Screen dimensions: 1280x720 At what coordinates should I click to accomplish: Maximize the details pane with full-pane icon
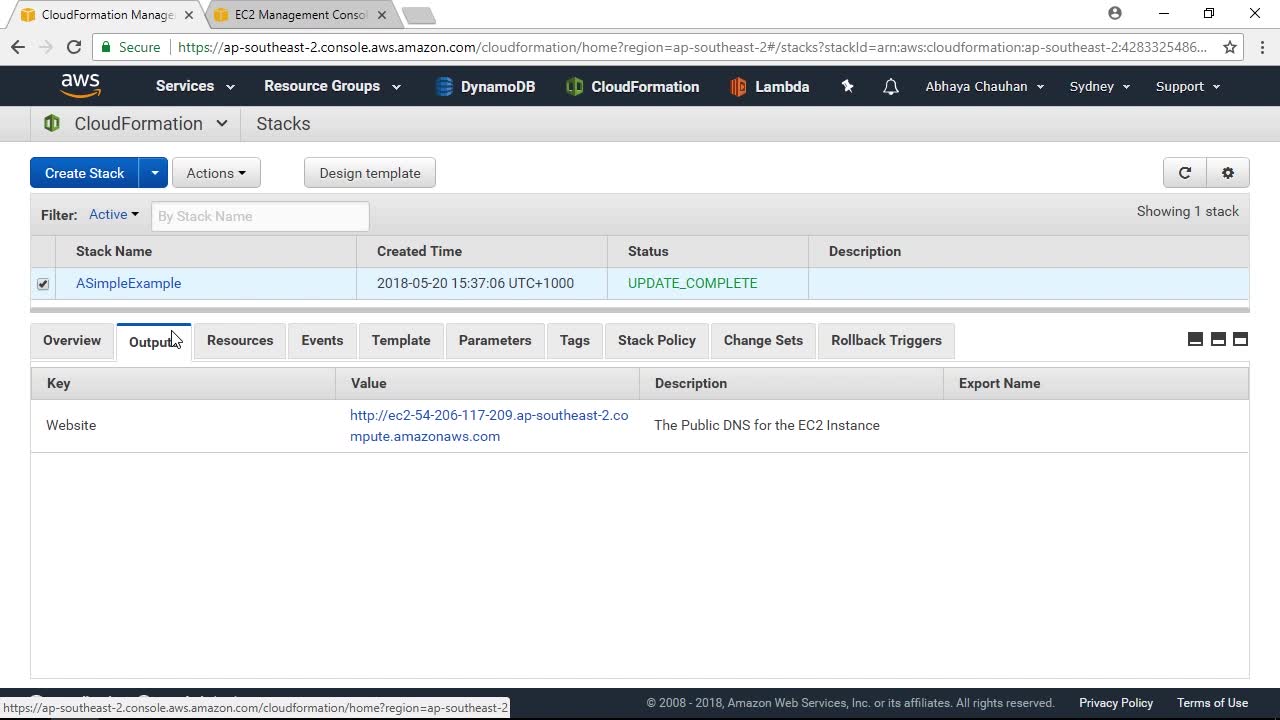tap(1240, 339)
